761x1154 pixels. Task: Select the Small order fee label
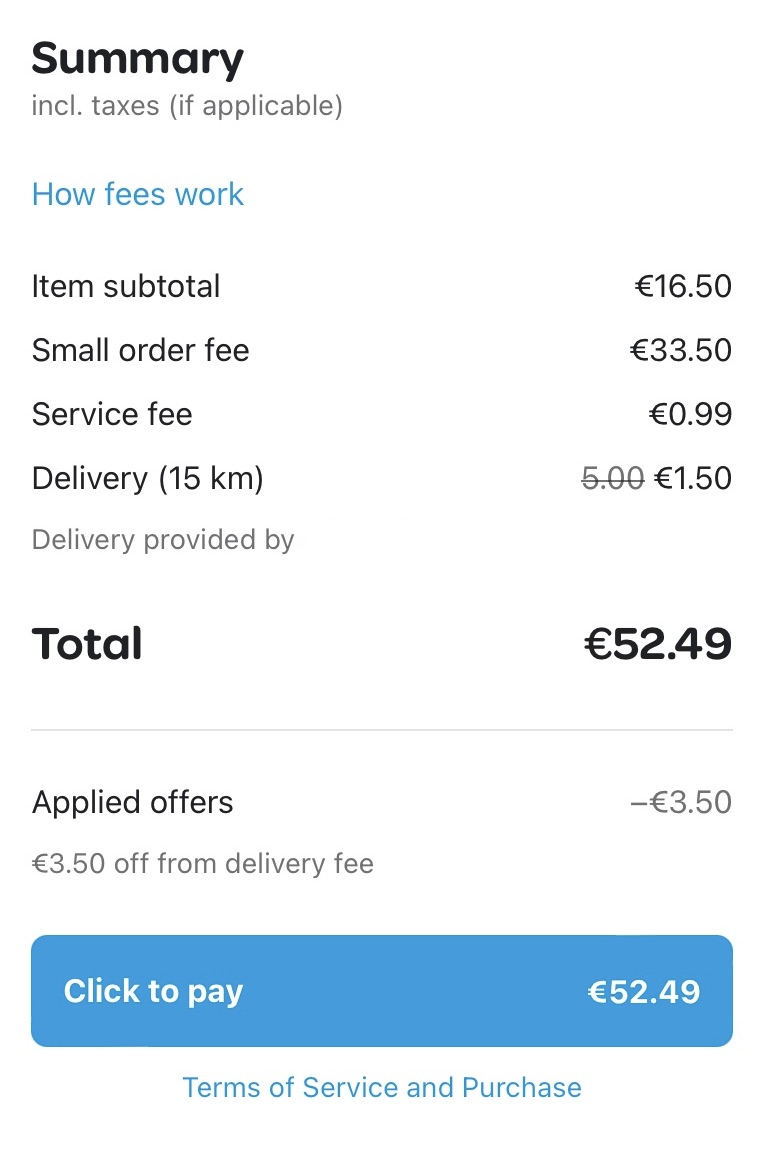pos(141,350)
